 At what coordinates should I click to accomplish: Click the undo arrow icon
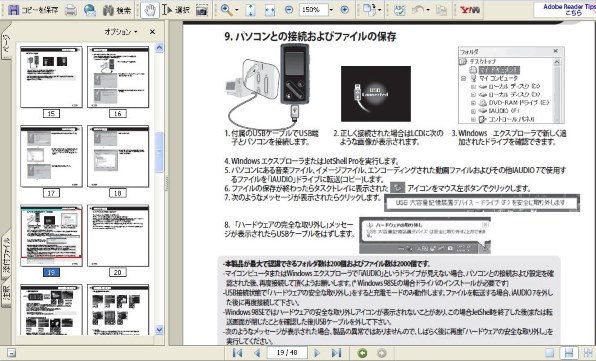[x=418, y=10]
